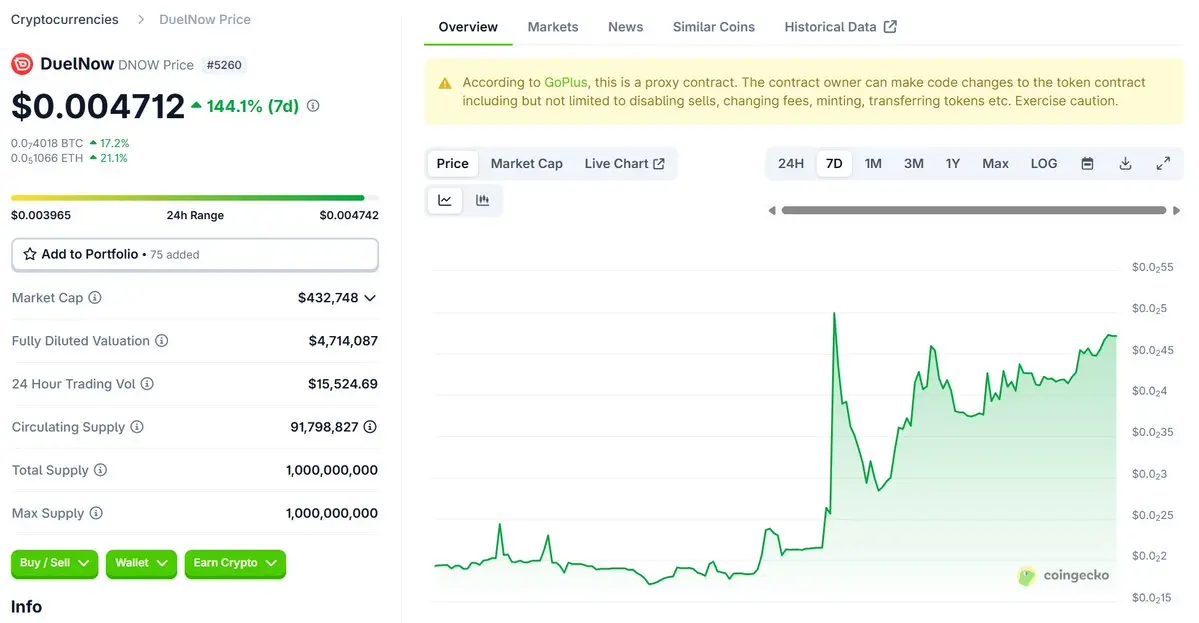This screenshot has height=623, width=1199.
Task: Show Market Cap info tooltip icon
Action: tap(95, 297)
